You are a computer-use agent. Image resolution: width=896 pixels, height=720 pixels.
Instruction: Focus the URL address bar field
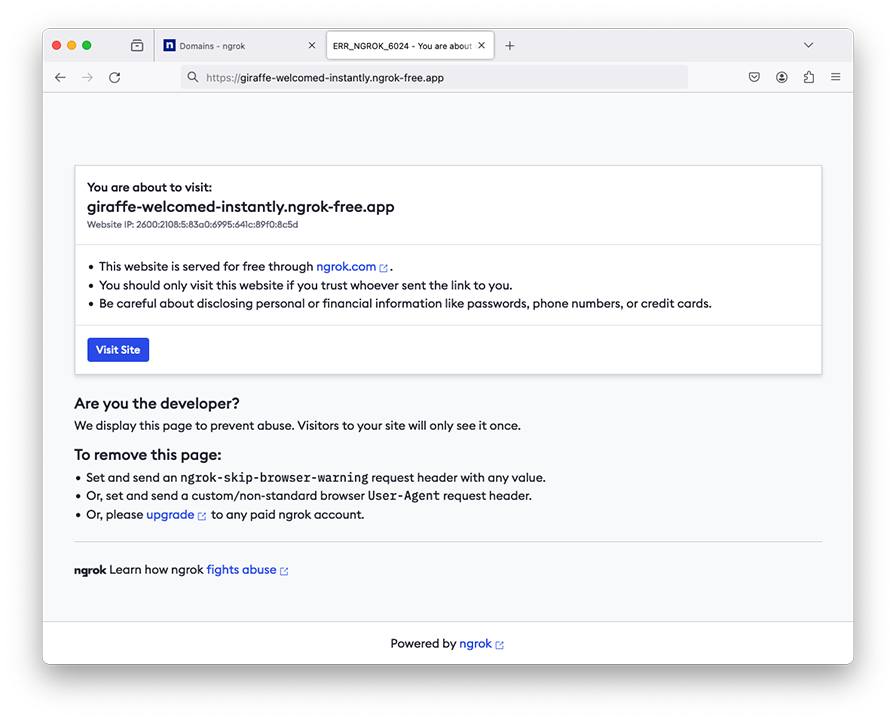point(434,77)
